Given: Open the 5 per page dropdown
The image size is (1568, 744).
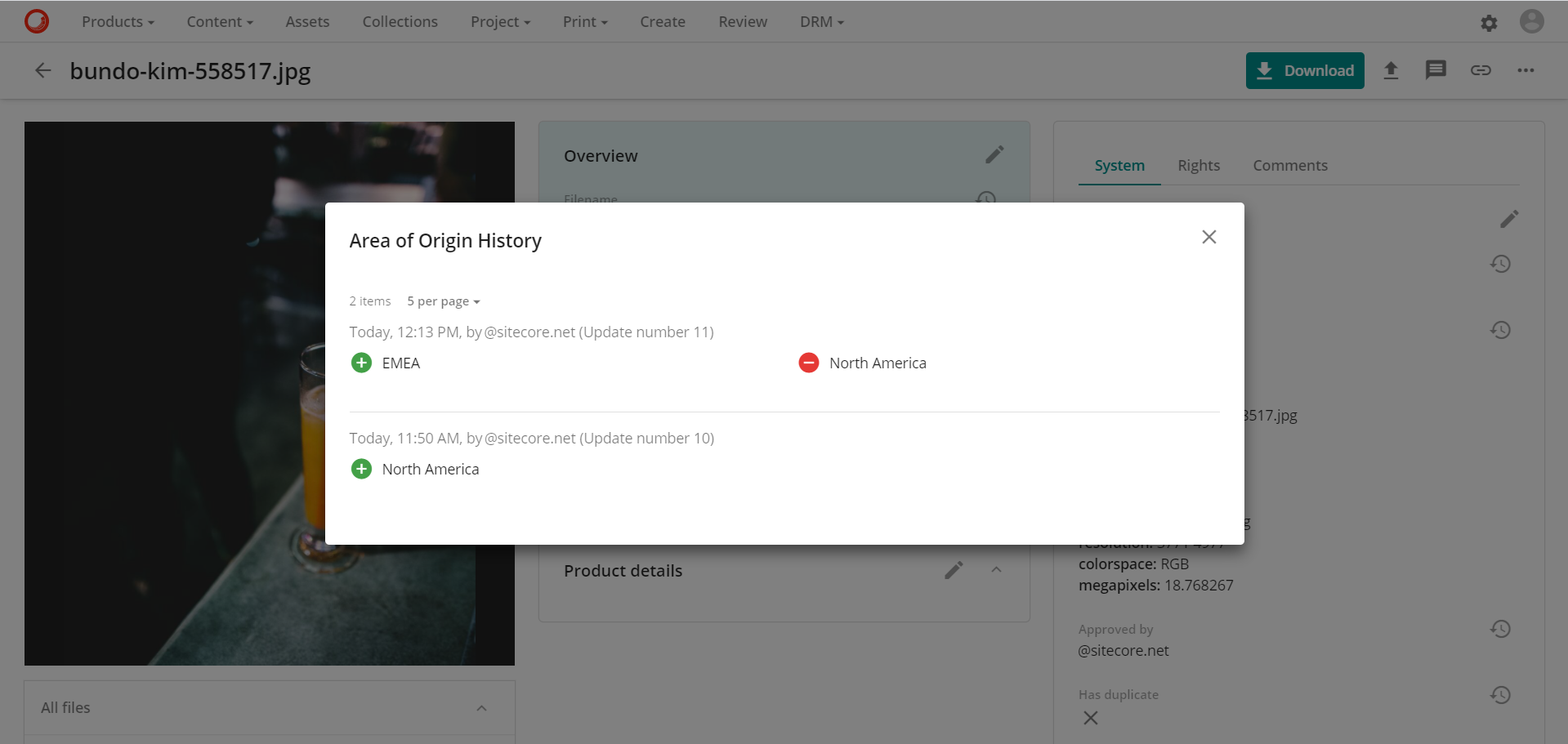Looking at the screenshot, I should (443, 301).
